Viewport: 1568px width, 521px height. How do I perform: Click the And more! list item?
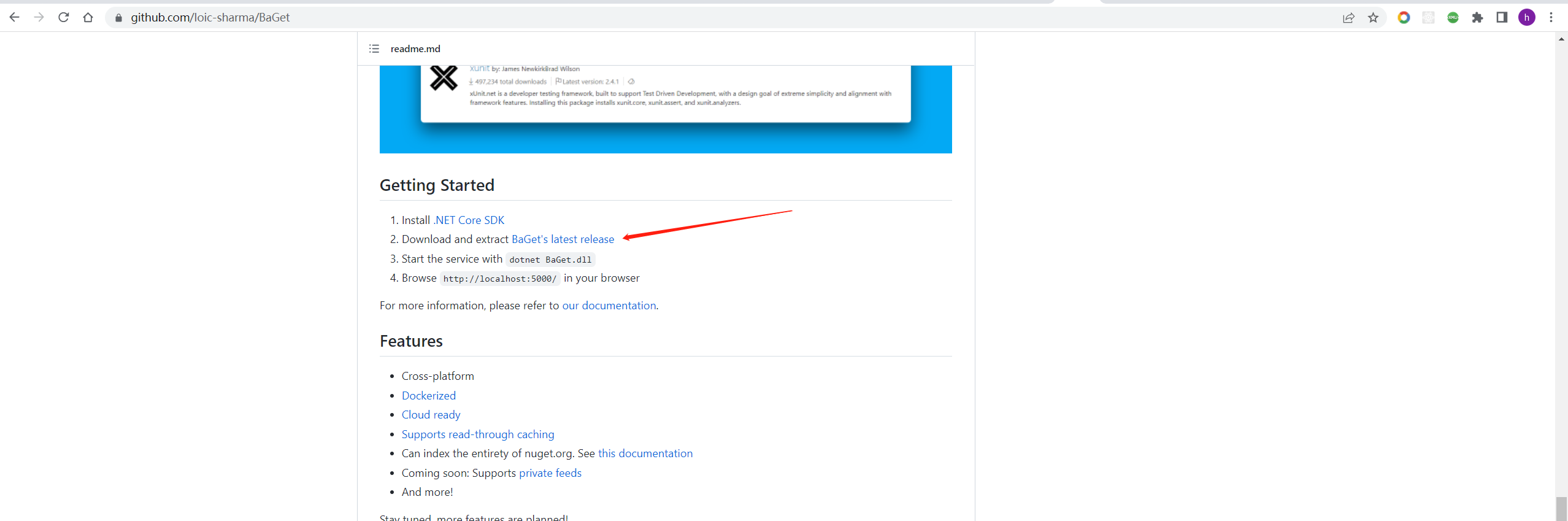tap(428, 492)
